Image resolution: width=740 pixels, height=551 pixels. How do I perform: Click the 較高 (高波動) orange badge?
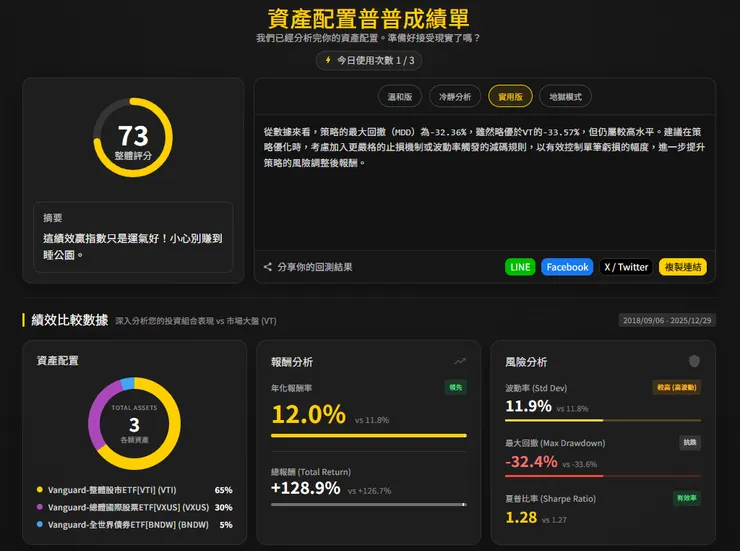[x=677, y=387]
